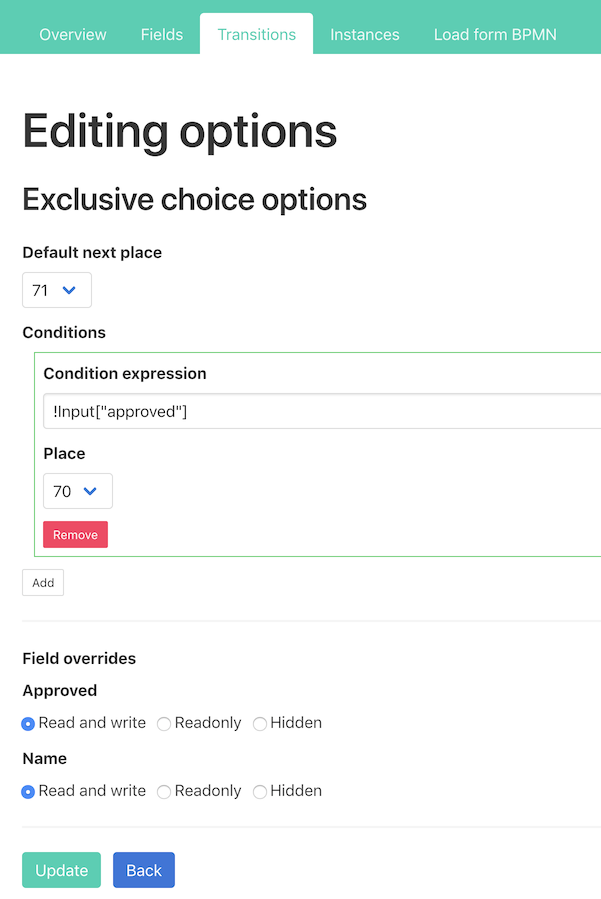Set the Approved field to Readonly
This screenshot has height=899, width=601.
coord(164,723)
